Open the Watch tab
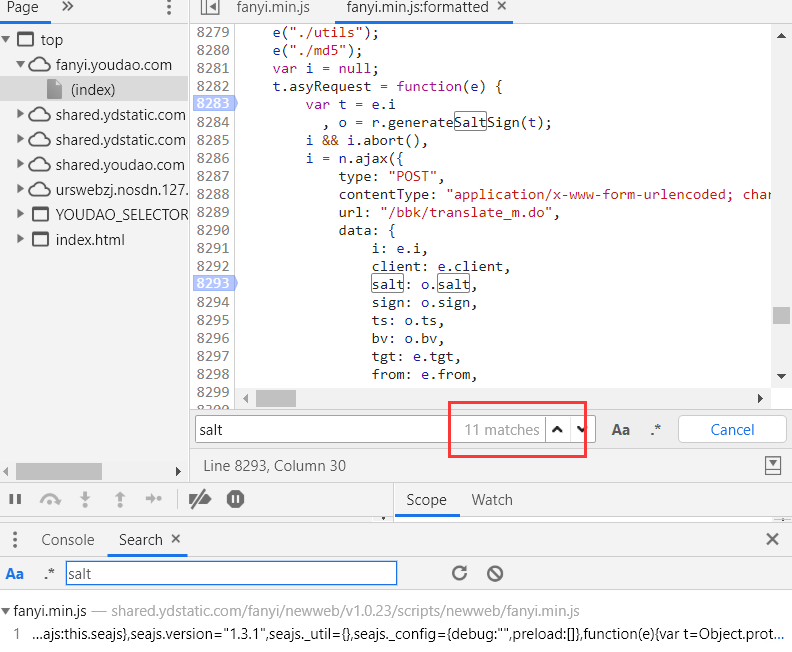The width and height of the screenshot is (792, 652). click(x=492, y=500)
